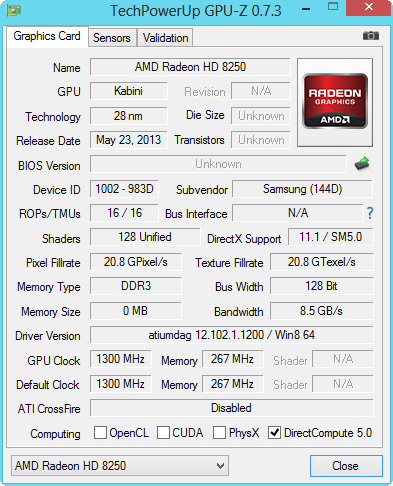
Task: Uncheck the DirectCompute 5.0 checkbox
Action: pos(274,433)
